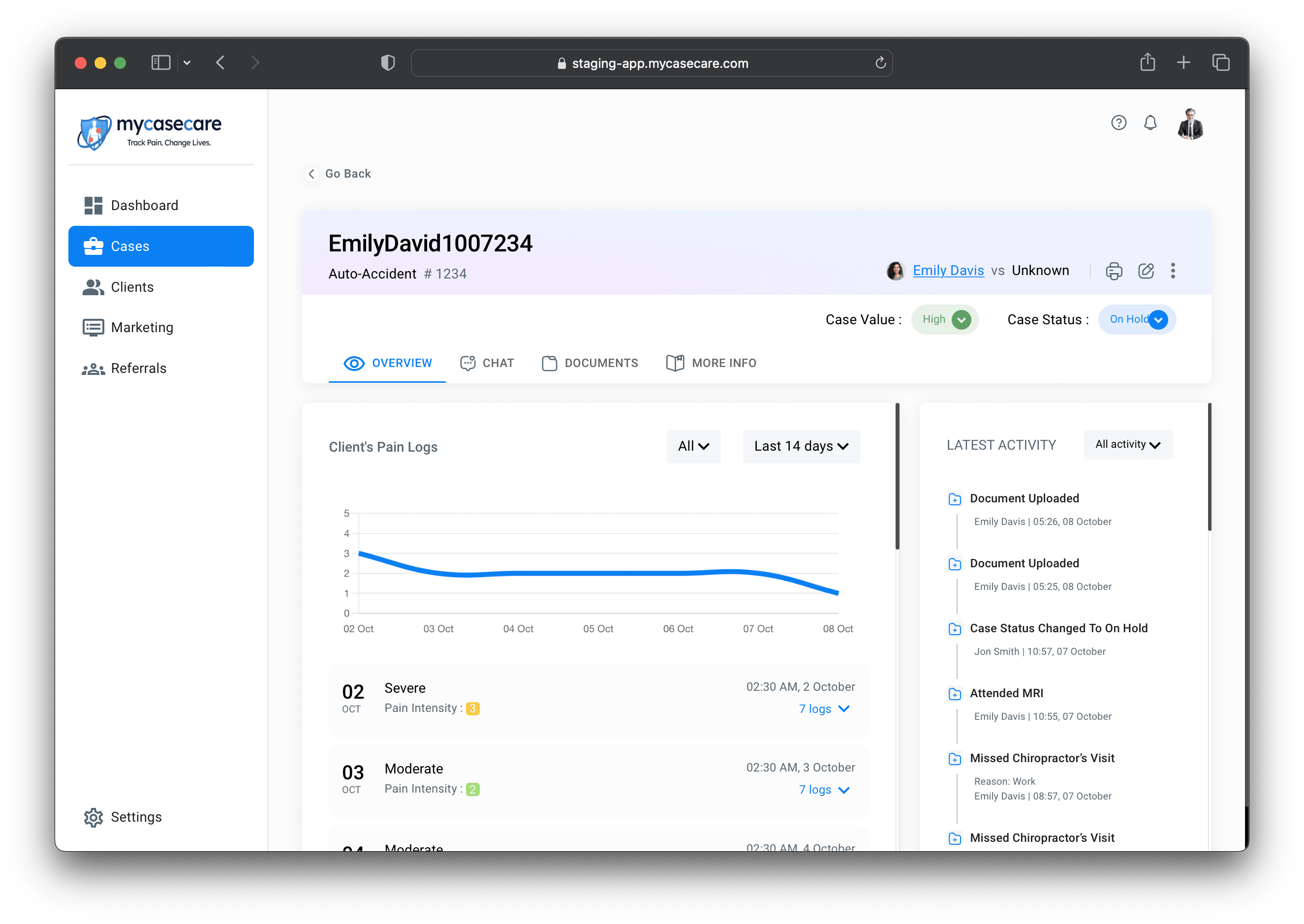Image resolution: width=1304 pixels, height=924 pixels.
Task: Click Safari forward navigation arrow
Action: (255, 62)
